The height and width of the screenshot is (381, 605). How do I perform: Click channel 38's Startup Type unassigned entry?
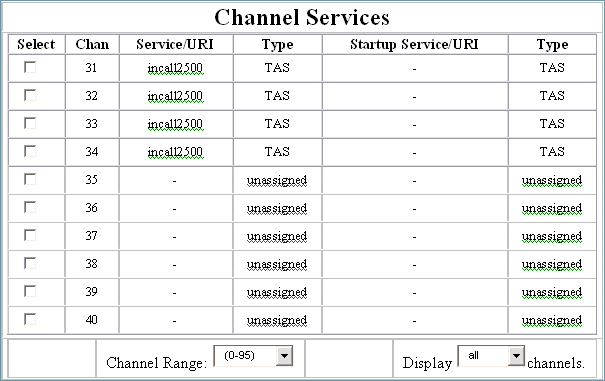(x=552, y=264)
